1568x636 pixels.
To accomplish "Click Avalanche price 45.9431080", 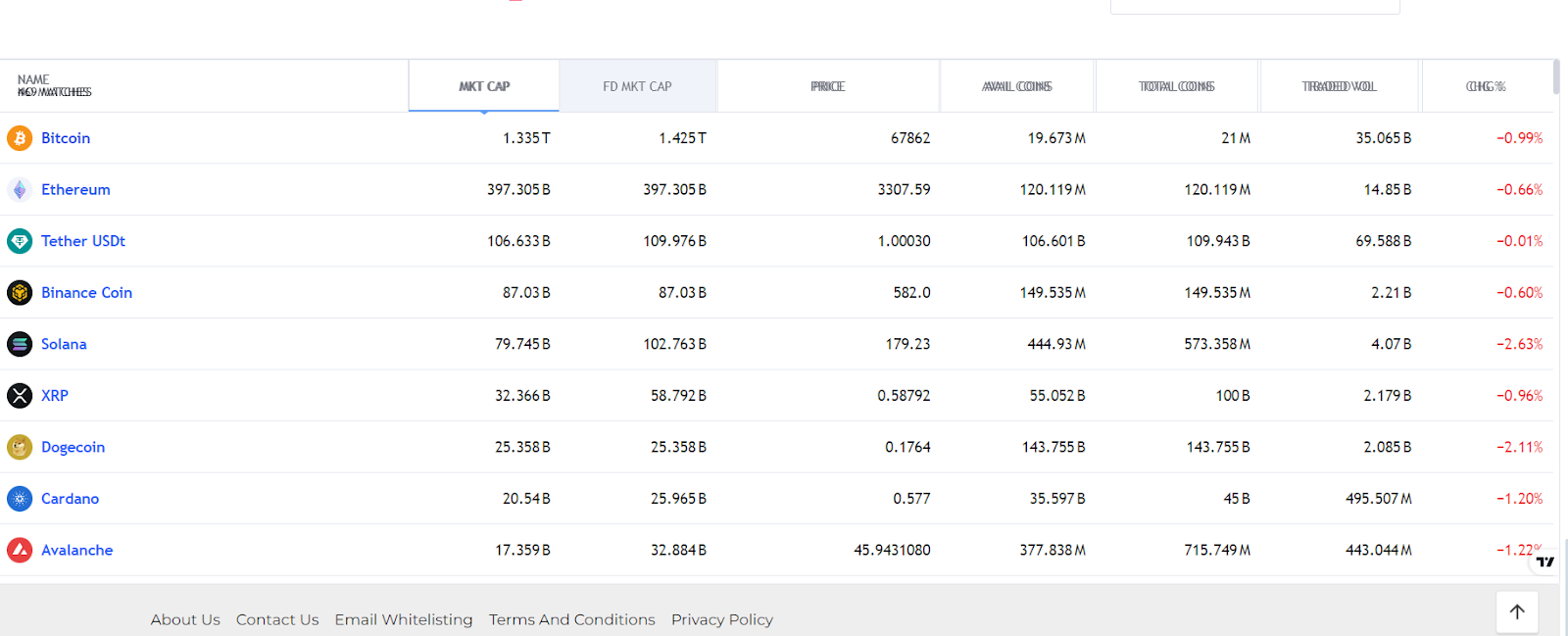I will tap(892, 550).
